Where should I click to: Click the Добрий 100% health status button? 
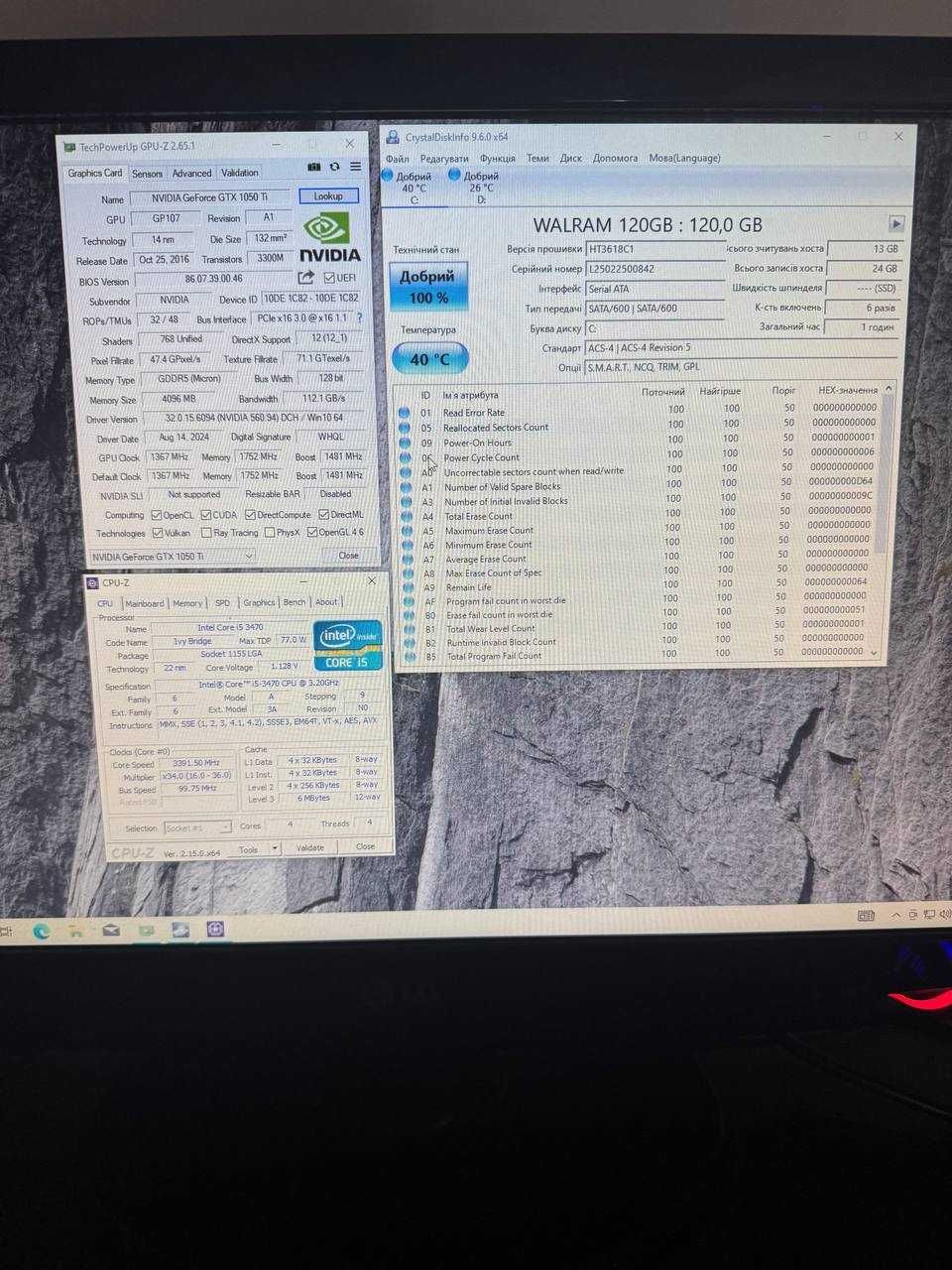pos(428,288)
